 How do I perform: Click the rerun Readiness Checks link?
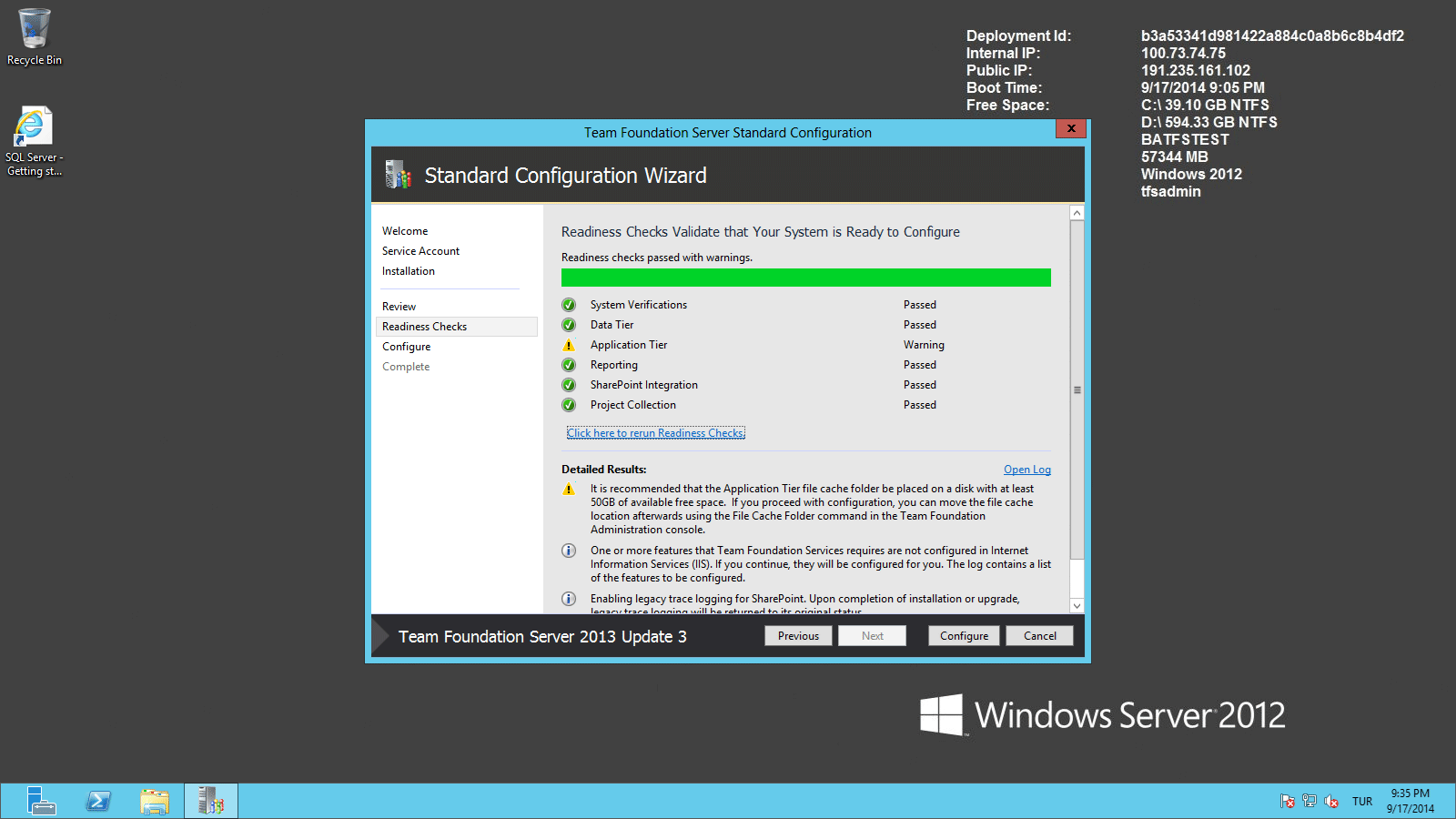coord(654,432)
